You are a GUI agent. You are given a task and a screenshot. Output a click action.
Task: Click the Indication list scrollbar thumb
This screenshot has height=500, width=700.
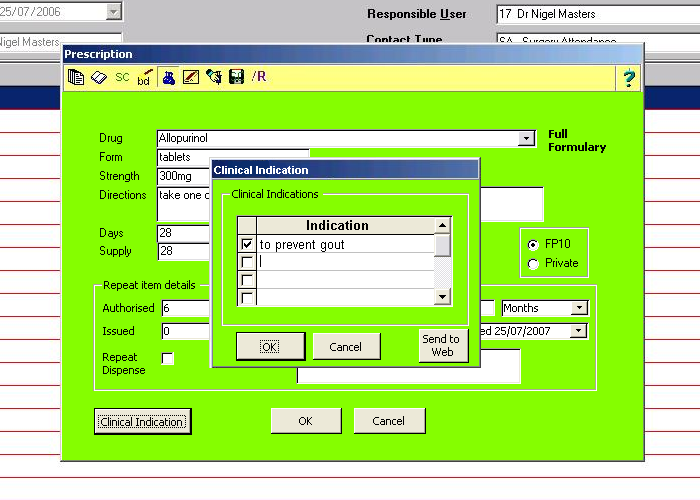pos(442,245)
